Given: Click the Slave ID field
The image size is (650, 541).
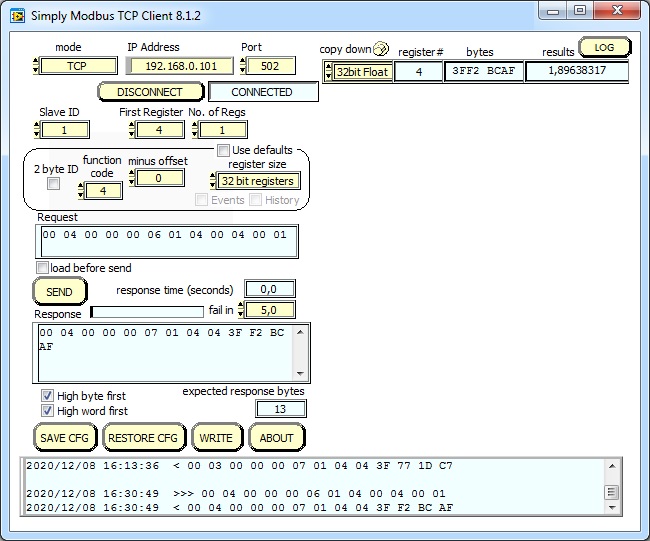Looking at the screenshot, I should point(65,130).
